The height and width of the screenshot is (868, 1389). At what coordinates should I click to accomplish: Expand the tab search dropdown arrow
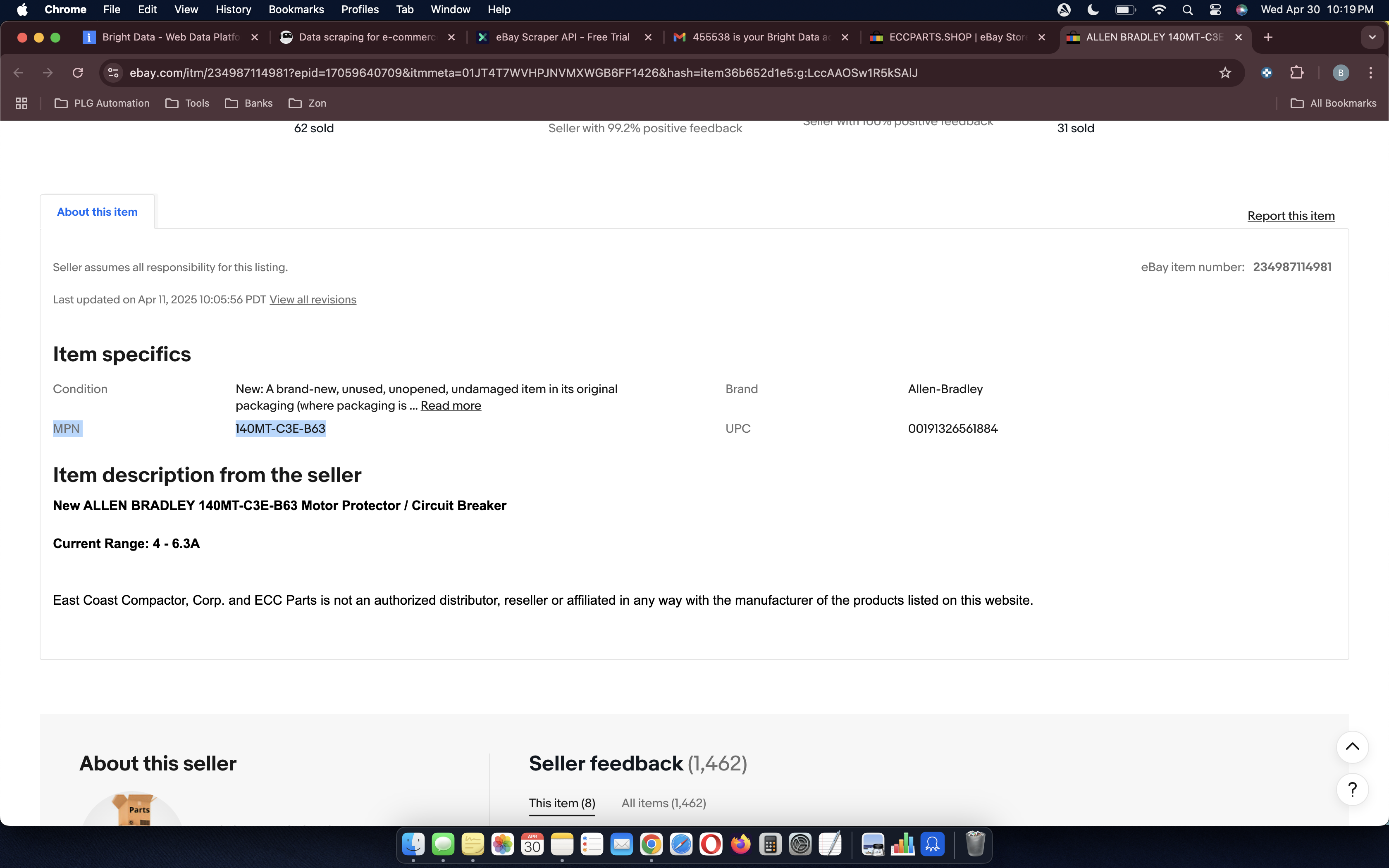coord(1372,37)
